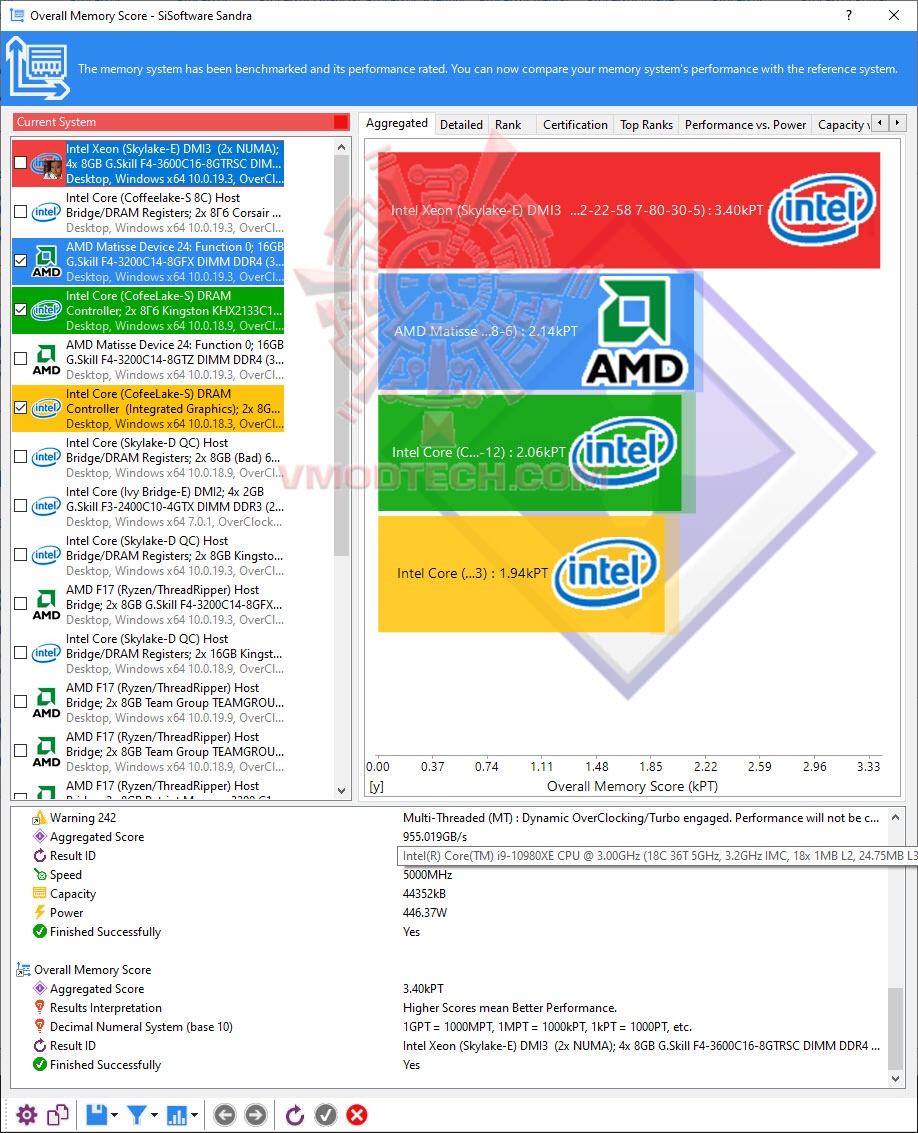
Task: Click the grey checkmark OK icon
Action: [x=326, y=1115]
